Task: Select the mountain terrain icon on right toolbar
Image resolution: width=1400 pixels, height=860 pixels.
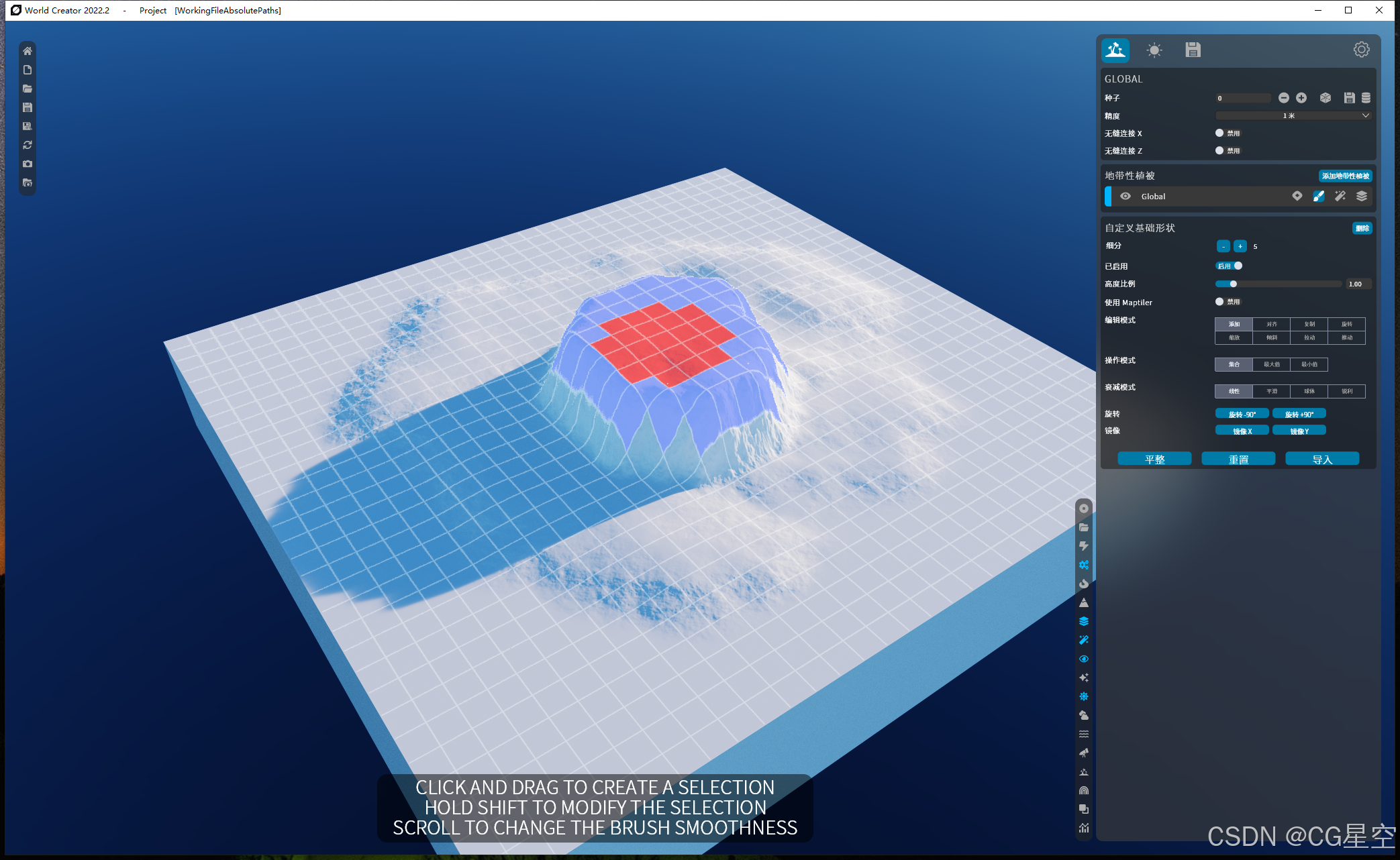Action: point(1085,602)
